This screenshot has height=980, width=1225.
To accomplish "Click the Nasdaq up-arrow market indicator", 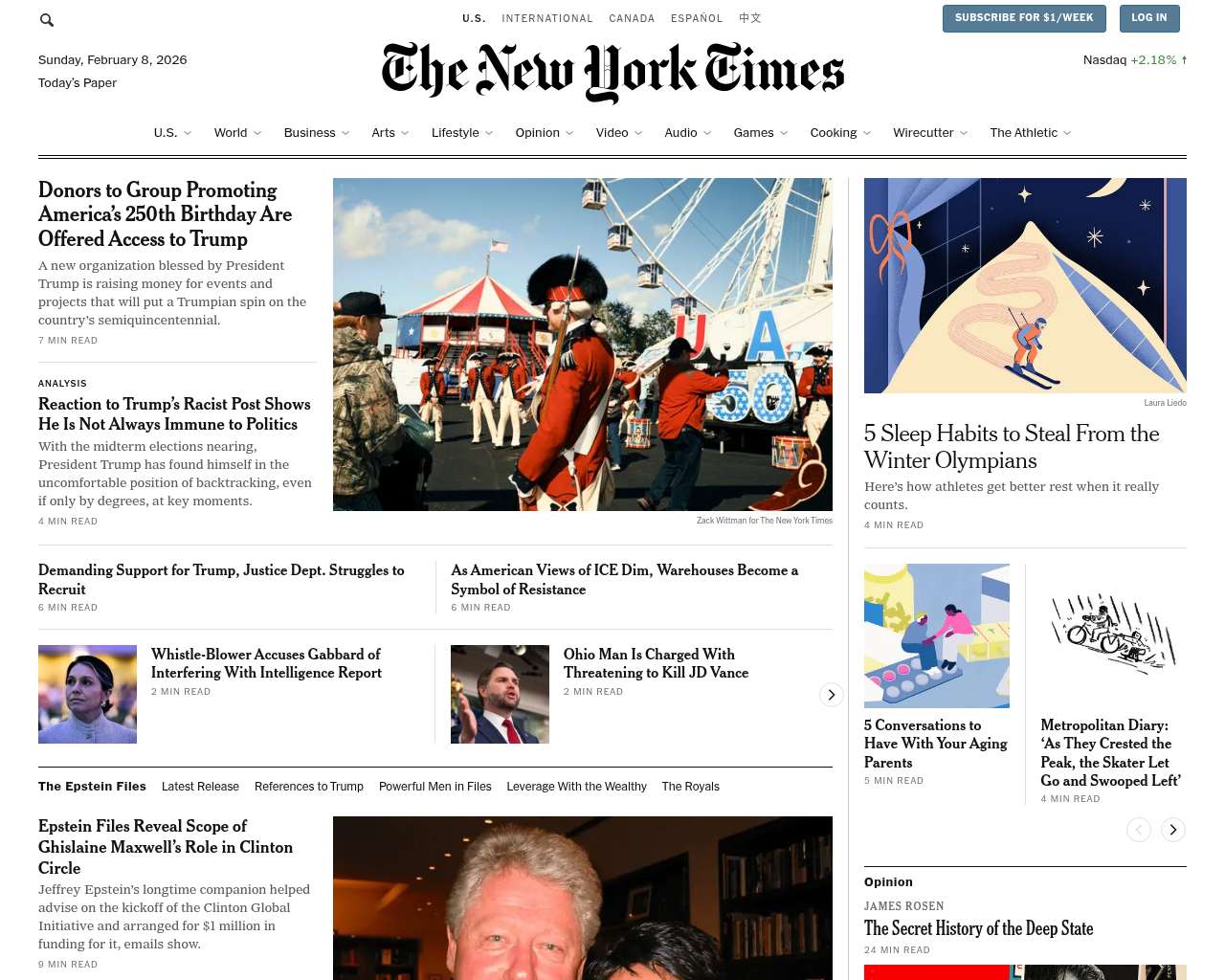I will click(1184, 59).
